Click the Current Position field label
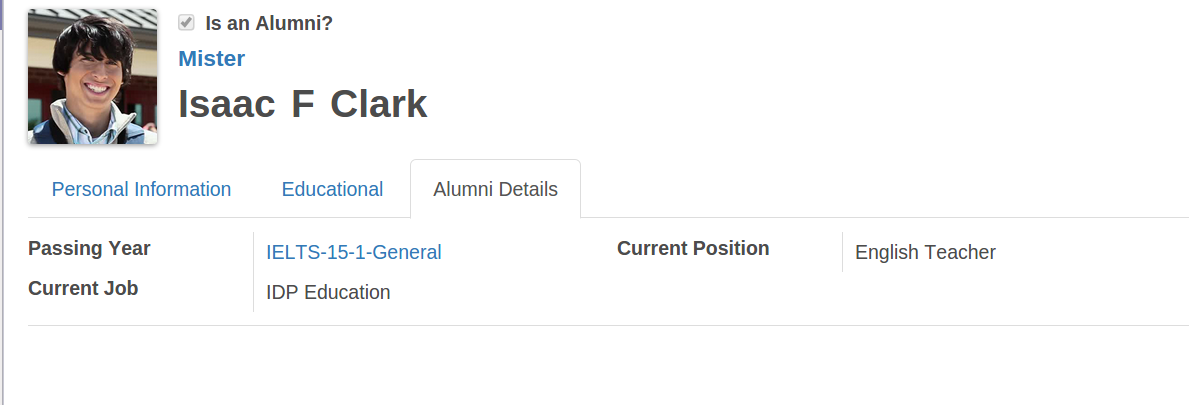This screenshot has height=405, width=1197. coord(693,249)
